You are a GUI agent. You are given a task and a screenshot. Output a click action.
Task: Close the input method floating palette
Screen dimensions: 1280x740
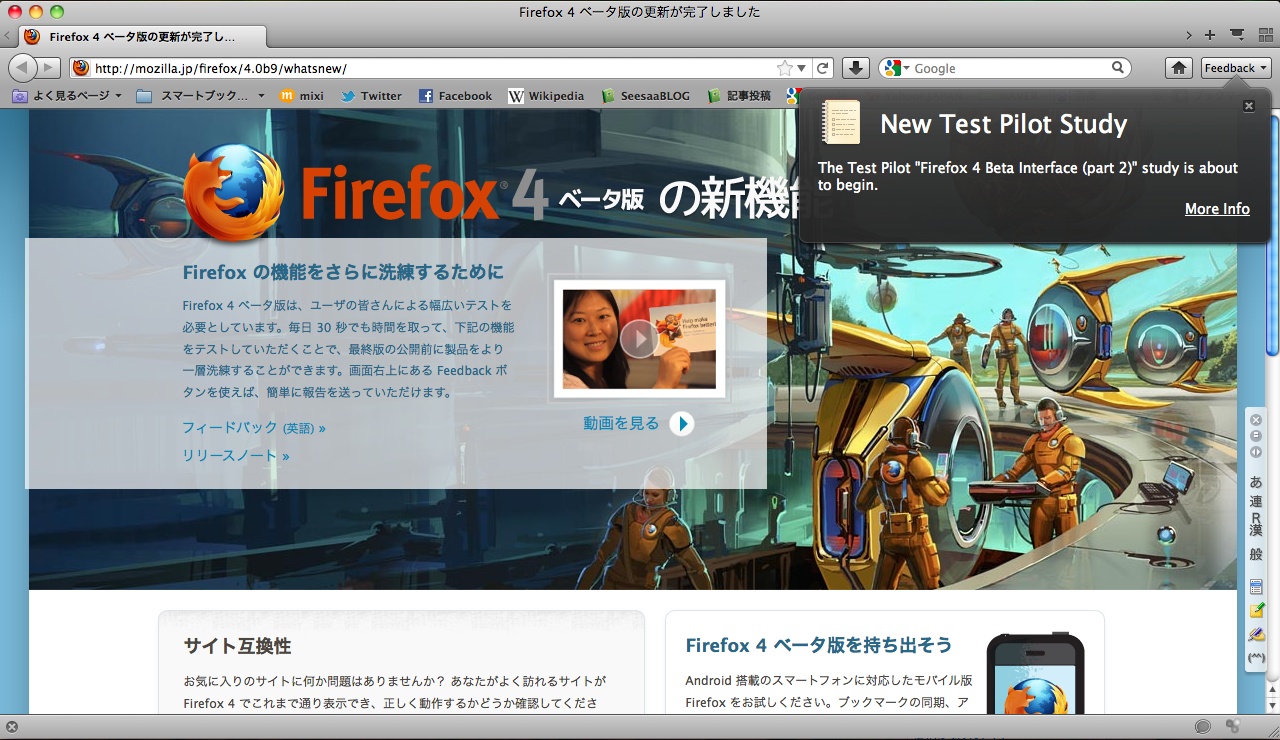[x=1256, y=420]
